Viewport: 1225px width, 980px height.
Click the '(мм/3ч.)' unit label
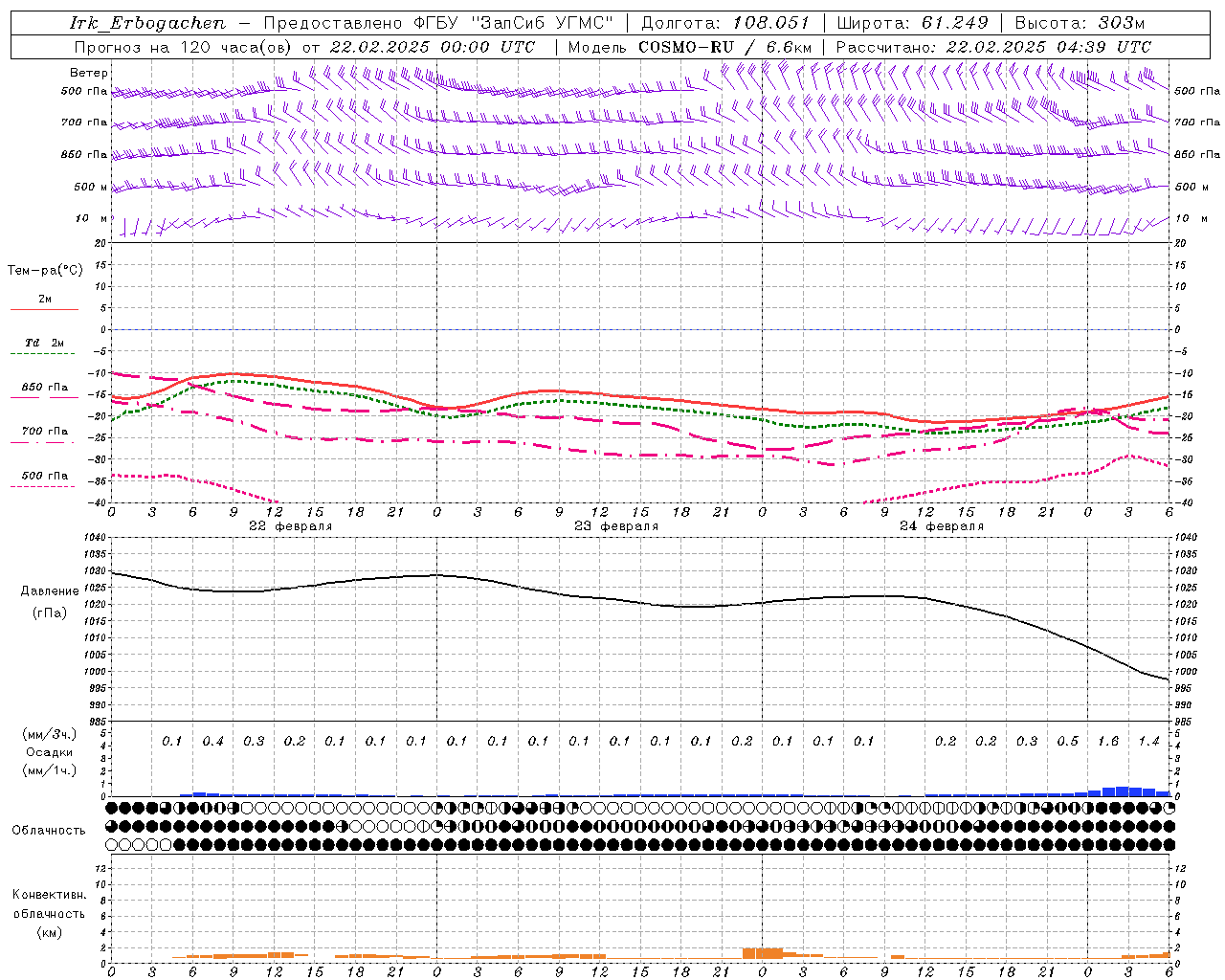point(50,734)
